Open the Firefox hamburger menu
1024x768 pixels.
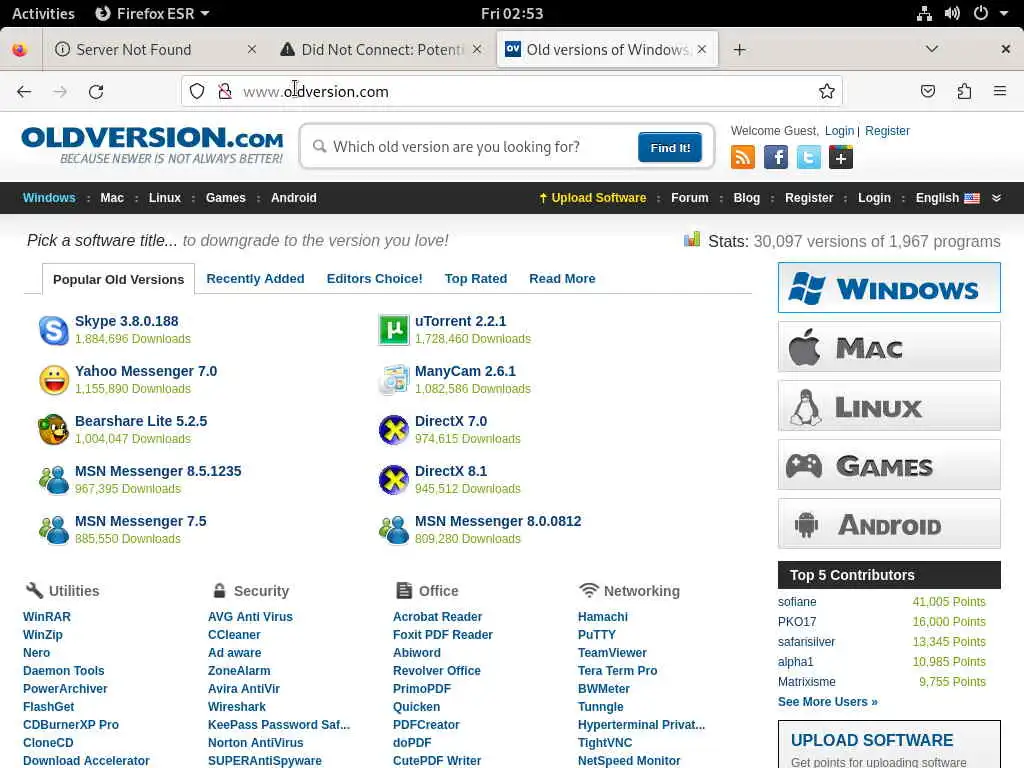(1000, 91)
